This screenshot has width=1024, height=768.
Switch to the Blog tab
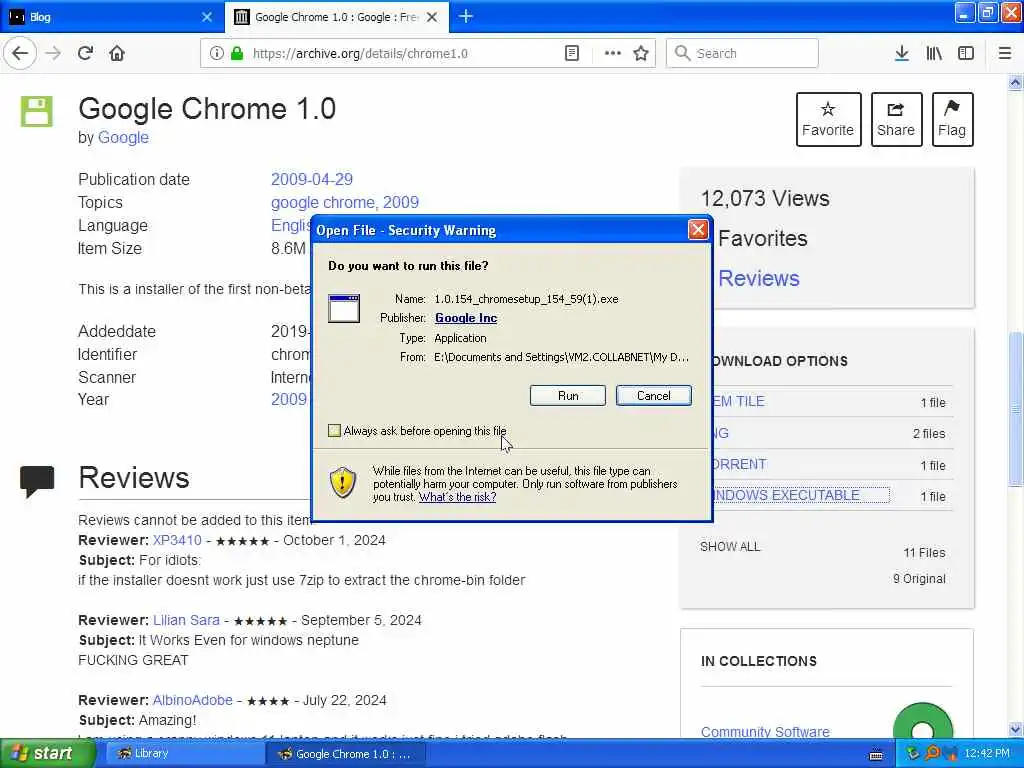coord(112,17)
